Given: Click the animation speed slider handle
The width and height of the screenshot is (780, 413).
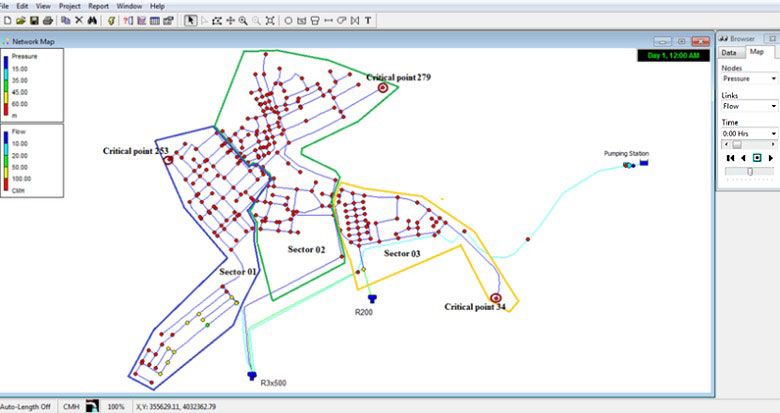Looking at the screenshot, I should click(x=750, y=171).
